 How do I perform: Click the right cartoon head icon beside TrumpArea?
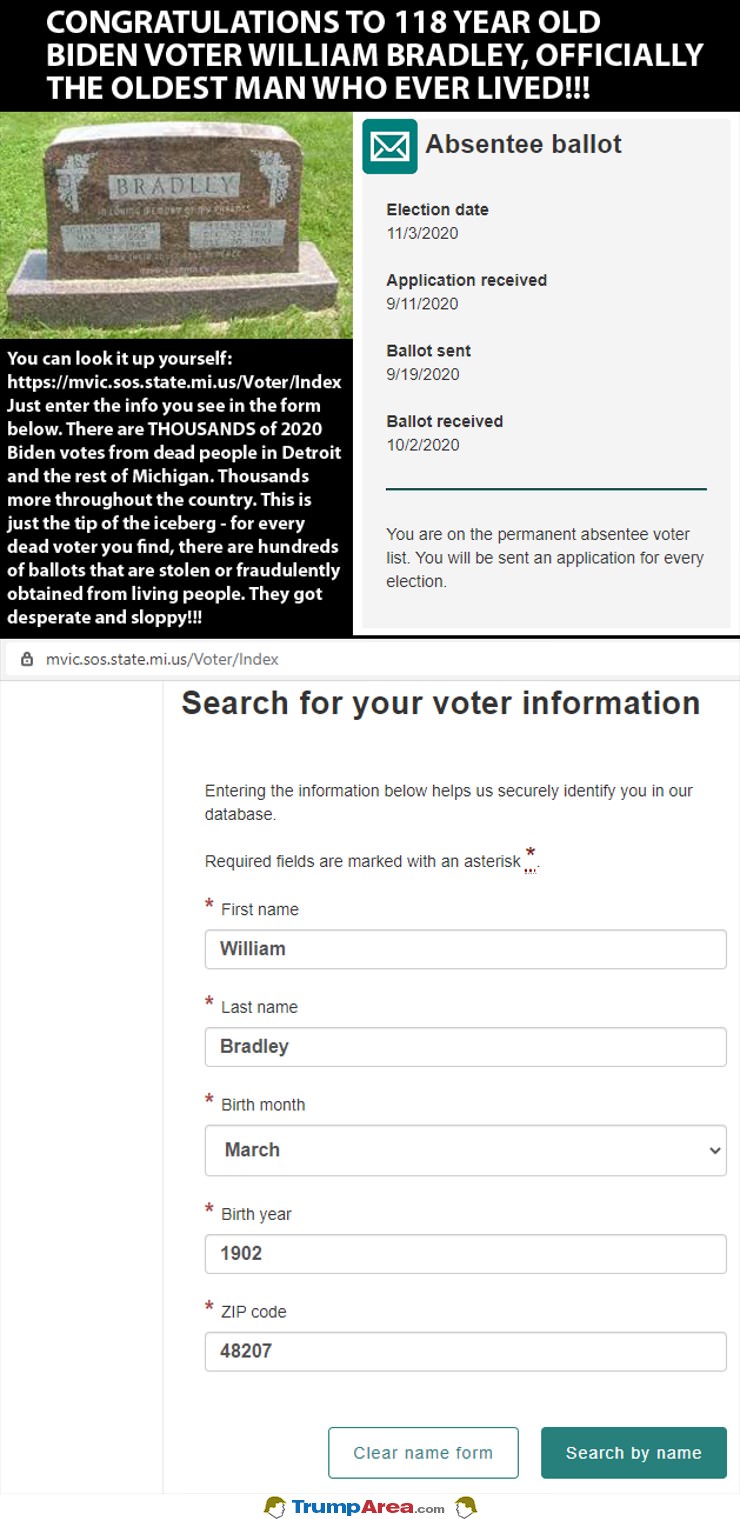(464, 1506)
